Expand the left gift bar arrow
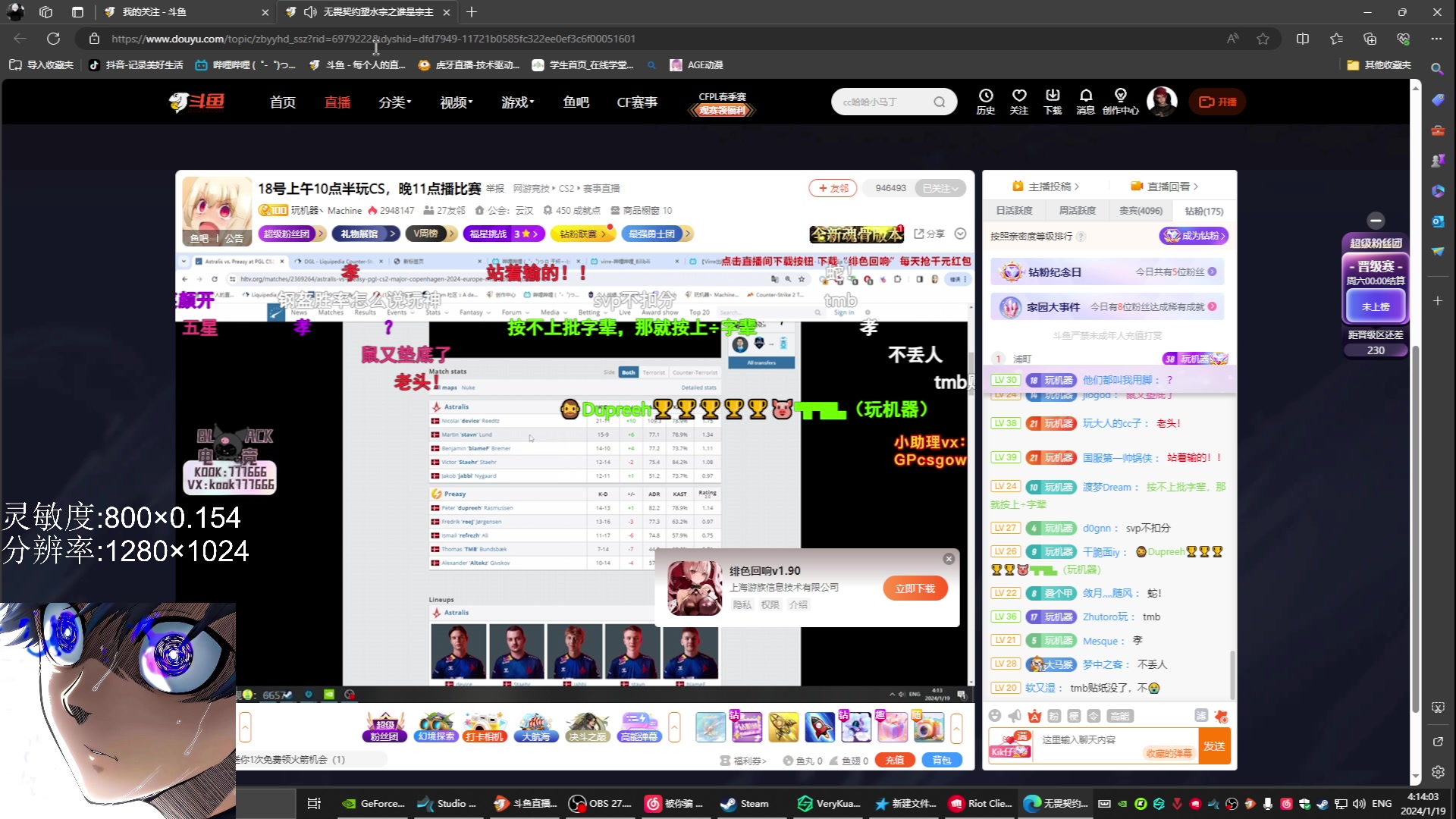This screenshot has width=1456, height=819. coord(245,728)
